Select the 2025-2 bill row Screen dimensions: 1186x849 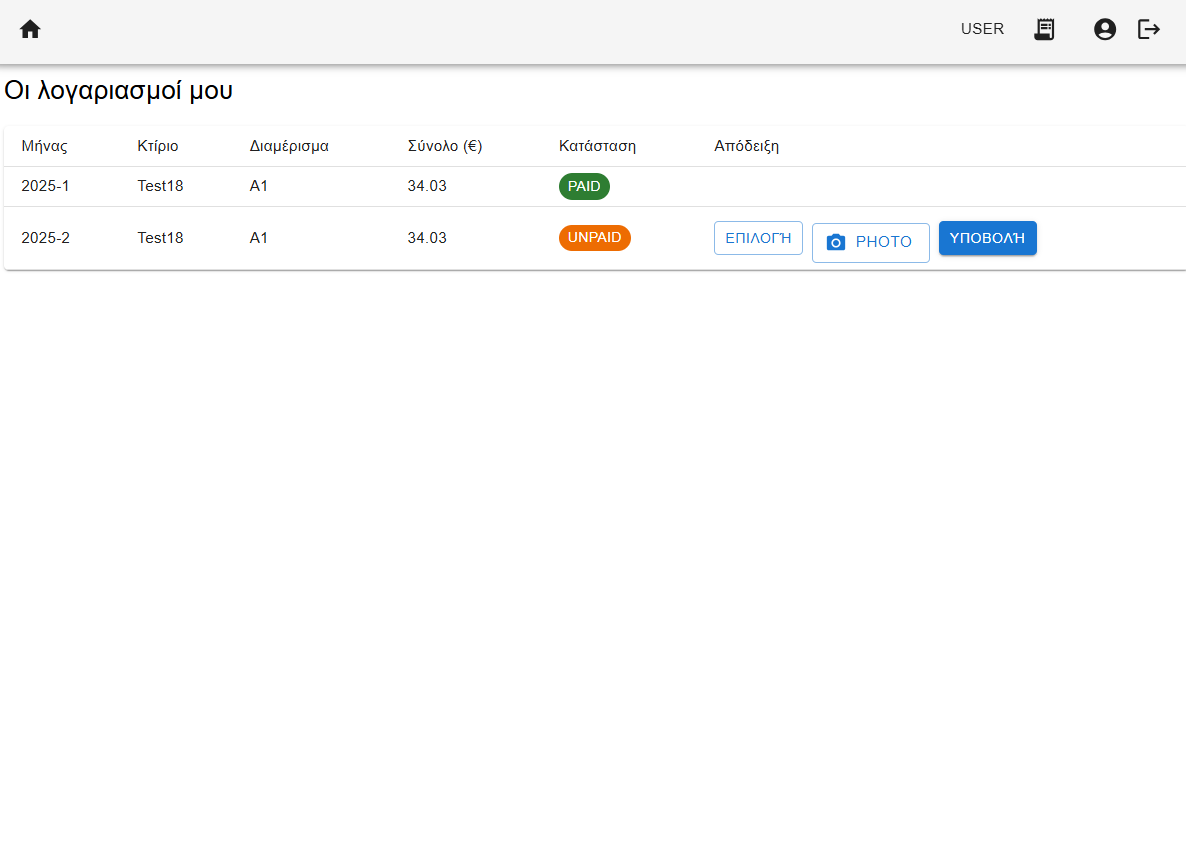[300, 238]
